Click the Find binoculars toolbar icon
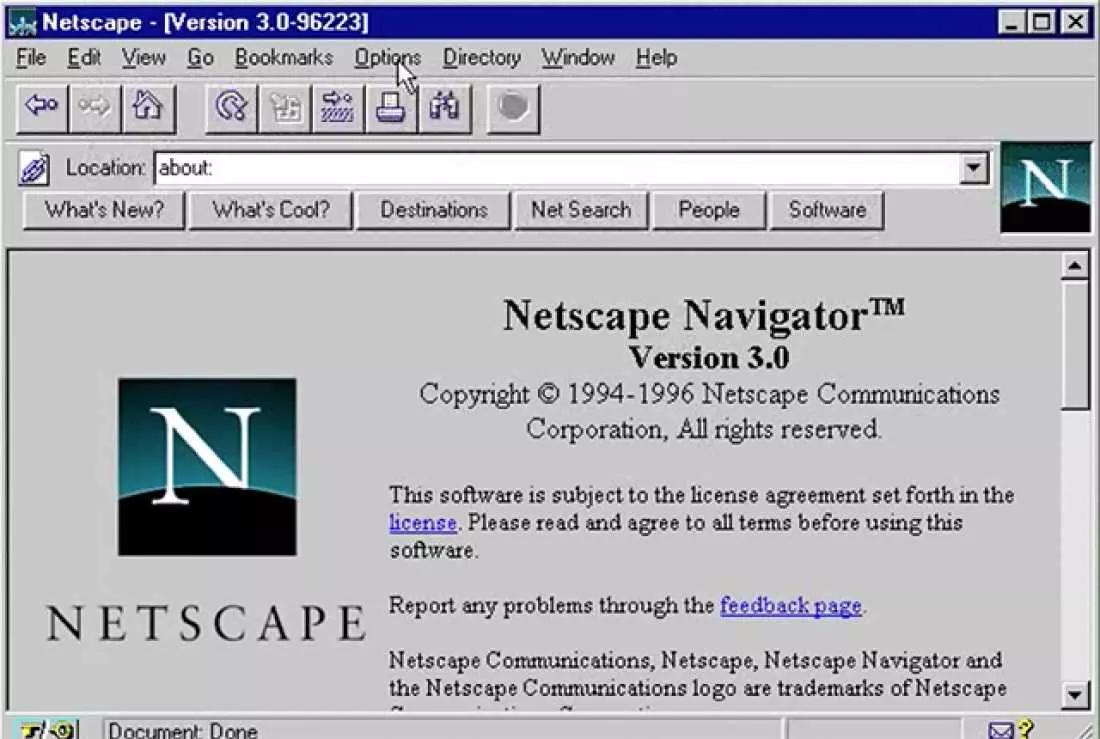The image size is (1100, 739). [444, 107]
